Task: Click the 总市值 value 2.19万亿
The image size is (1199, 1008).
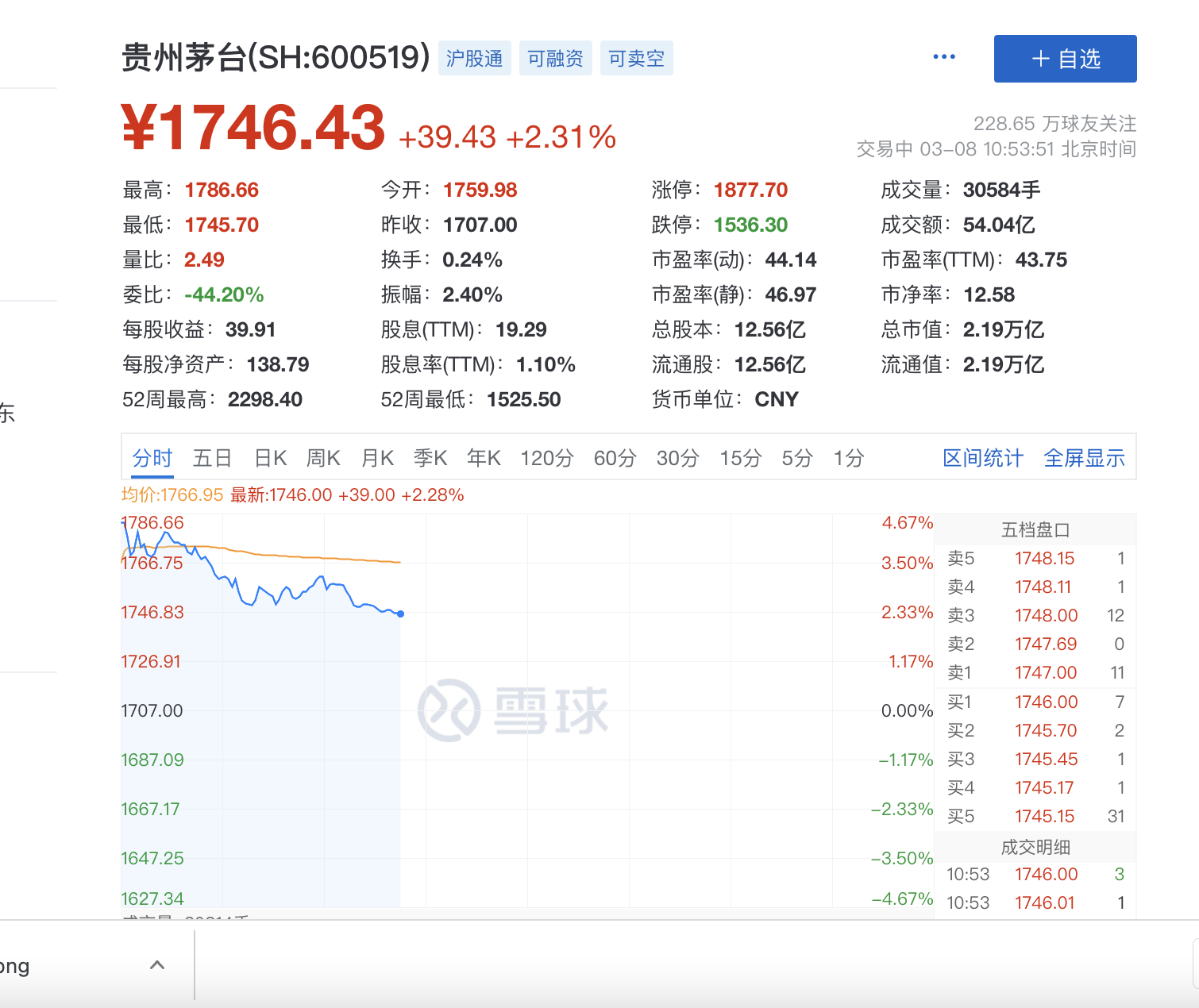Action: tap(1004, 329)
